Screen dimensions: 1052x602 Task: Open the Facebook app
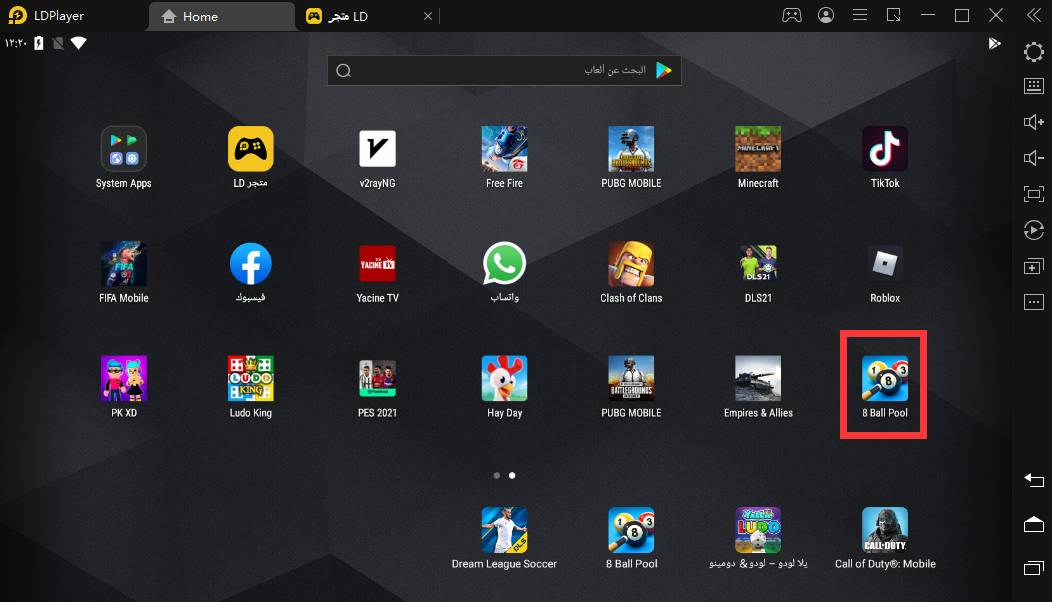[x=250, y=264]
